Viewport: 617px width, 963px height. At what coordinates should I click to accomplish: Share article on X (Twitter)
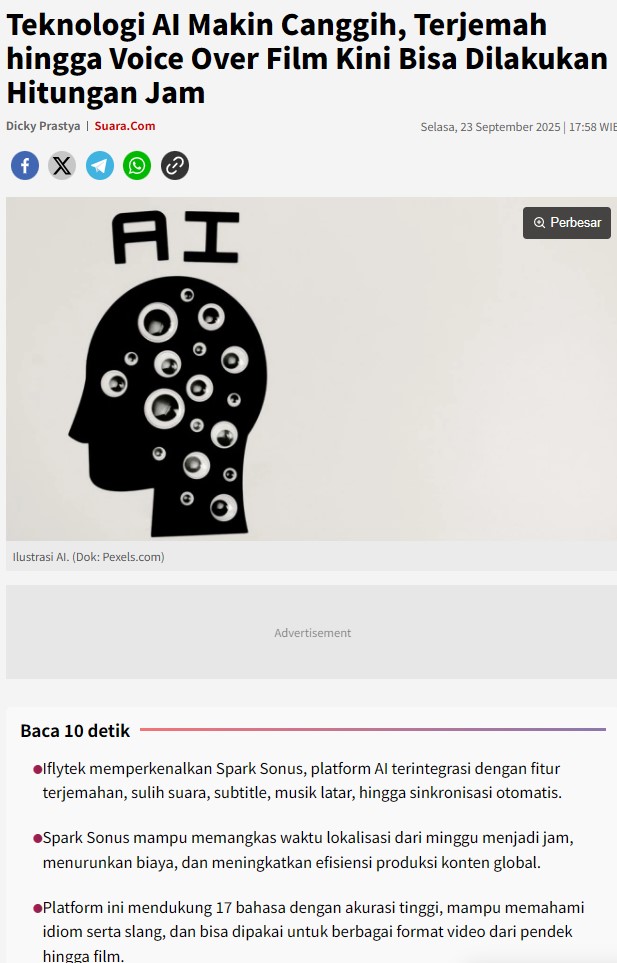click(62, 166)
